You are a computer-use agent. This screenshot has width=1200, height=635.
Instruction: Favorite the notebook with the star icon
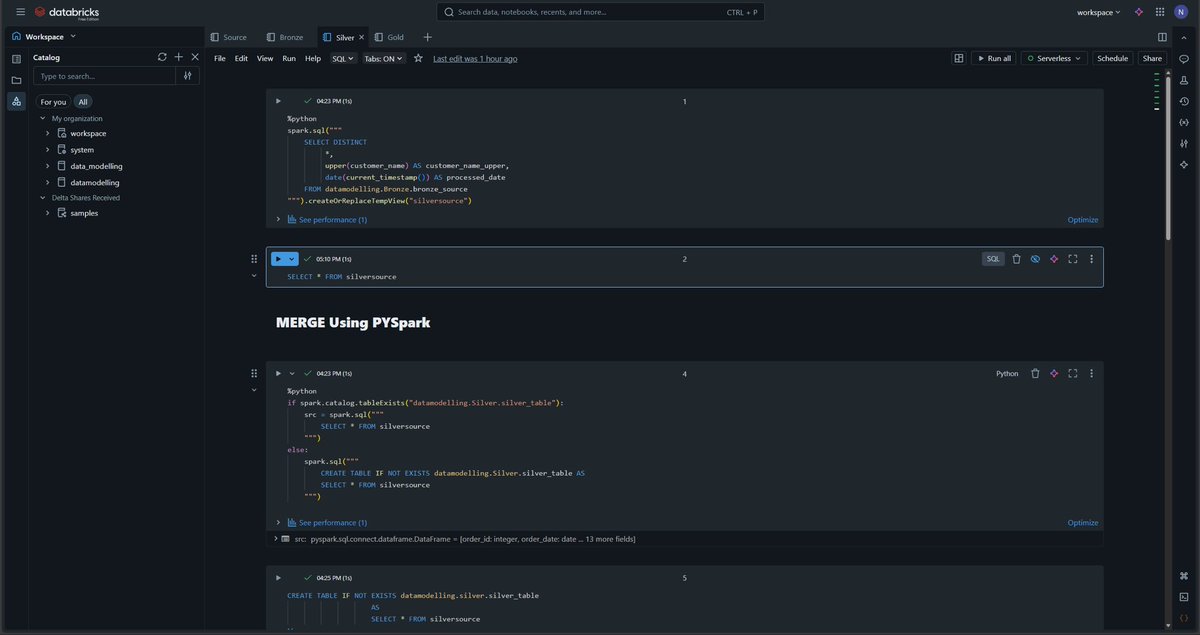tap(418, 58)
